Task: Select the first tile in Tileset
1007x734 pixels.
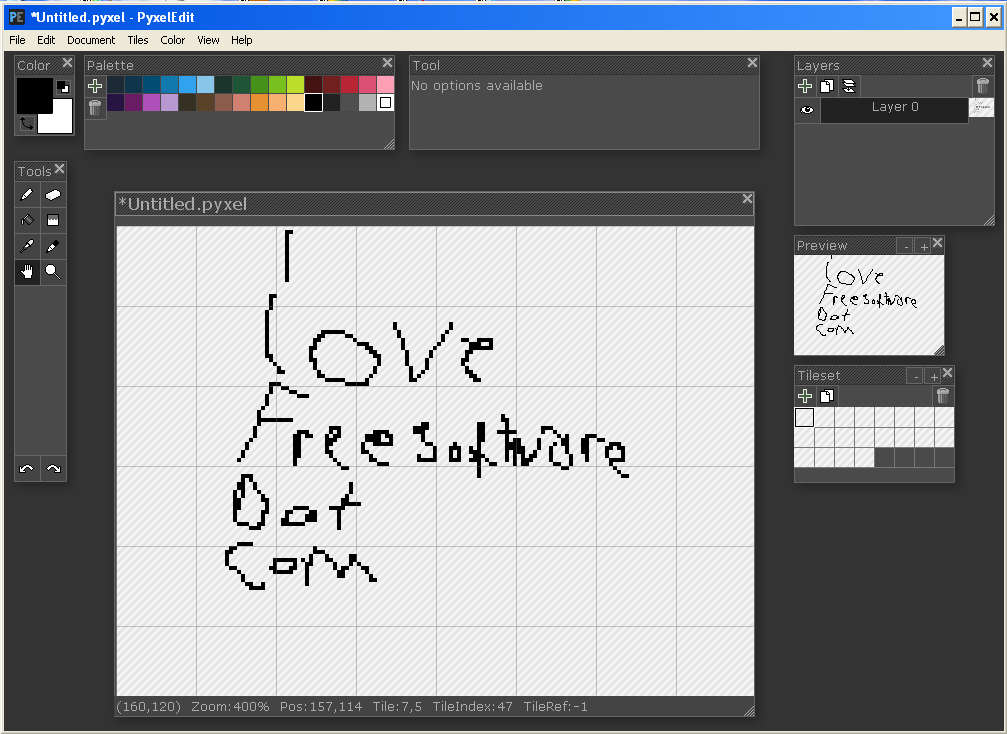Action: (x=804, y=417)
